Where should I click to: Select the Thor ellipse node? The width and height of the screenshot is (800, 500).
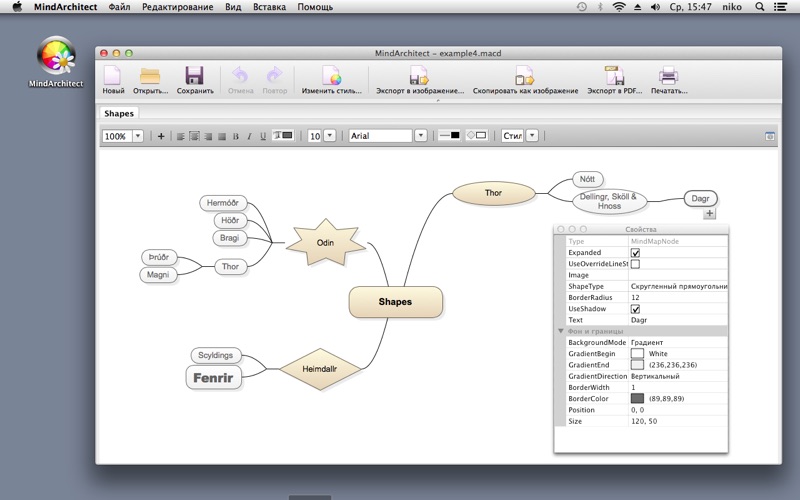tap(493, 193)
